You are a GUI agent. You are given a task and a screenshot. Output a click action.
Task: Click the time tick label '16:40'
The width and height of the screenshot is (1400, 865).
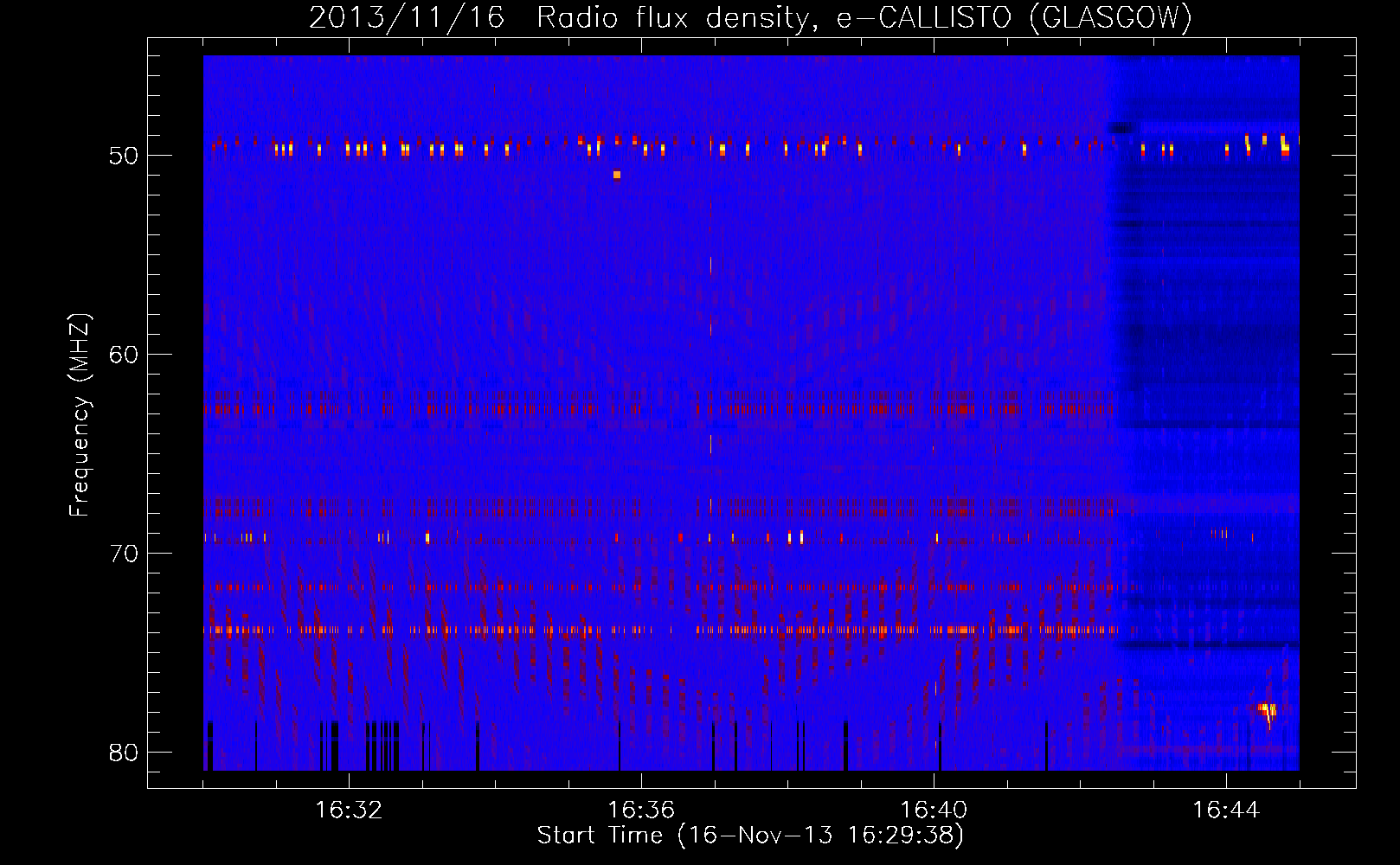934,810
